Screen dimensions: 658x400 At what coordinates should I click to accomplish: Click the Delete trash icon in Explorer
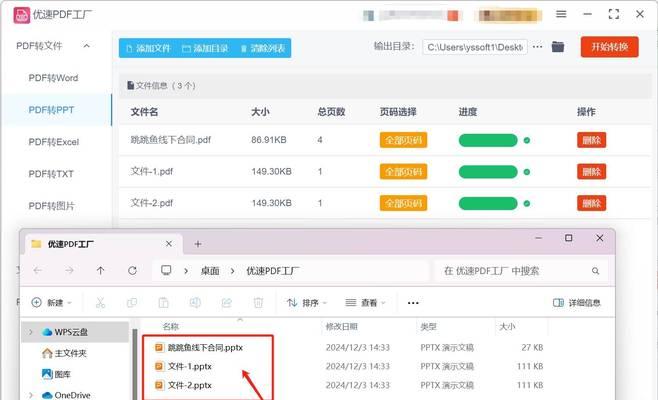(258, 303)
